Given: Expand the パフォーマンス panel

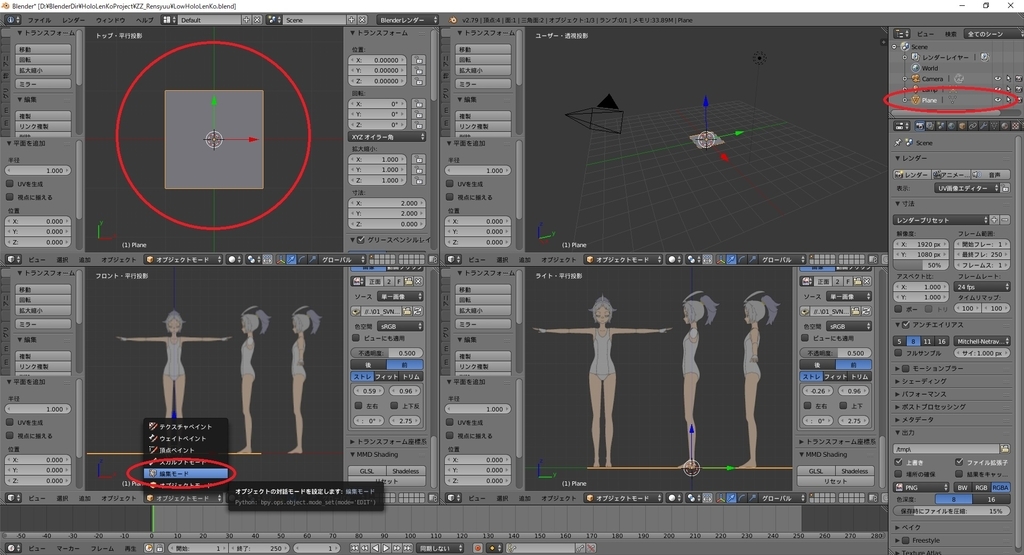Looking at the screenshot, I should (923, 394).
